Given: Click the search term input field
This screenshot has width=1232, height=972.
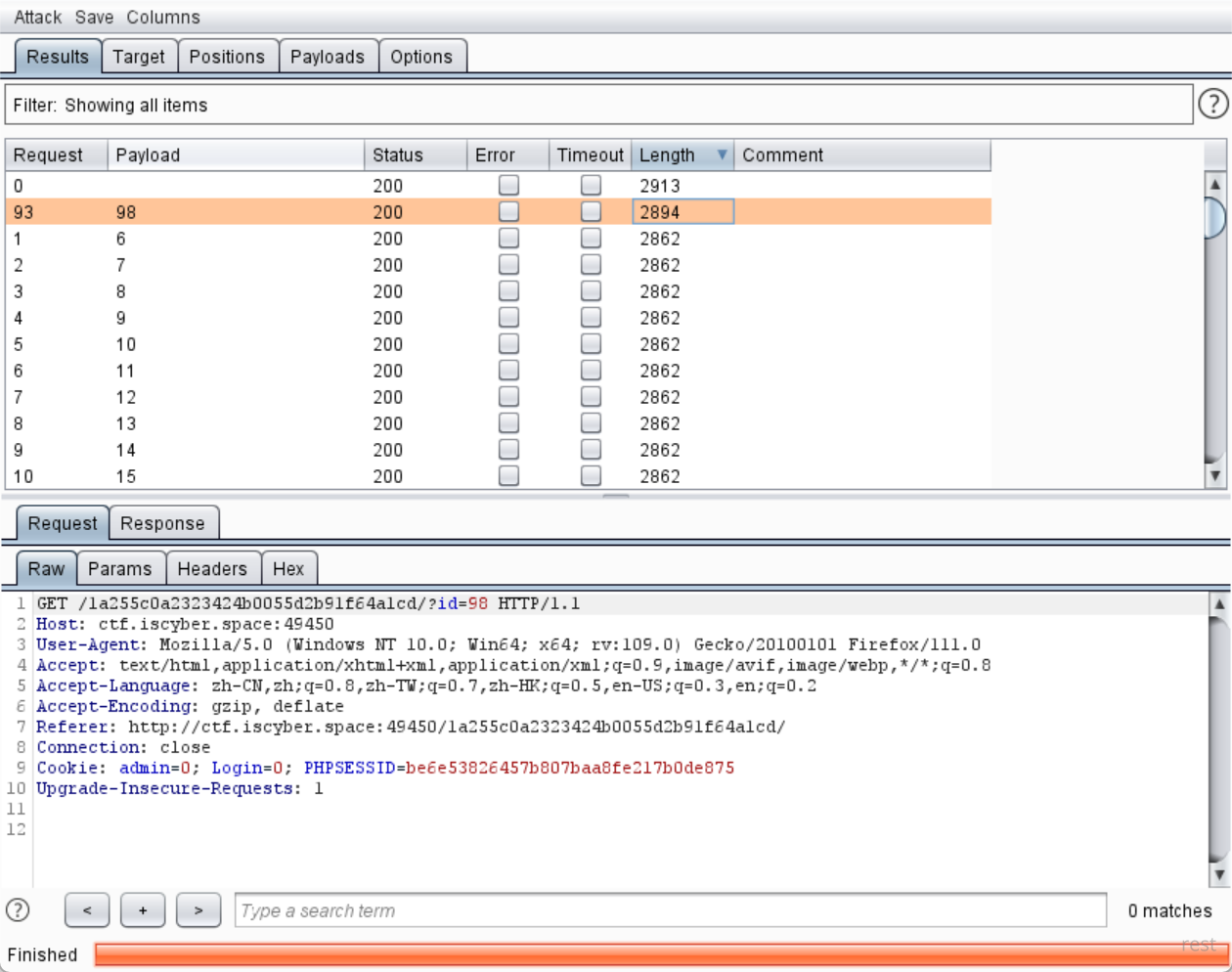Looking at the screenshot, I should [671, 910].
